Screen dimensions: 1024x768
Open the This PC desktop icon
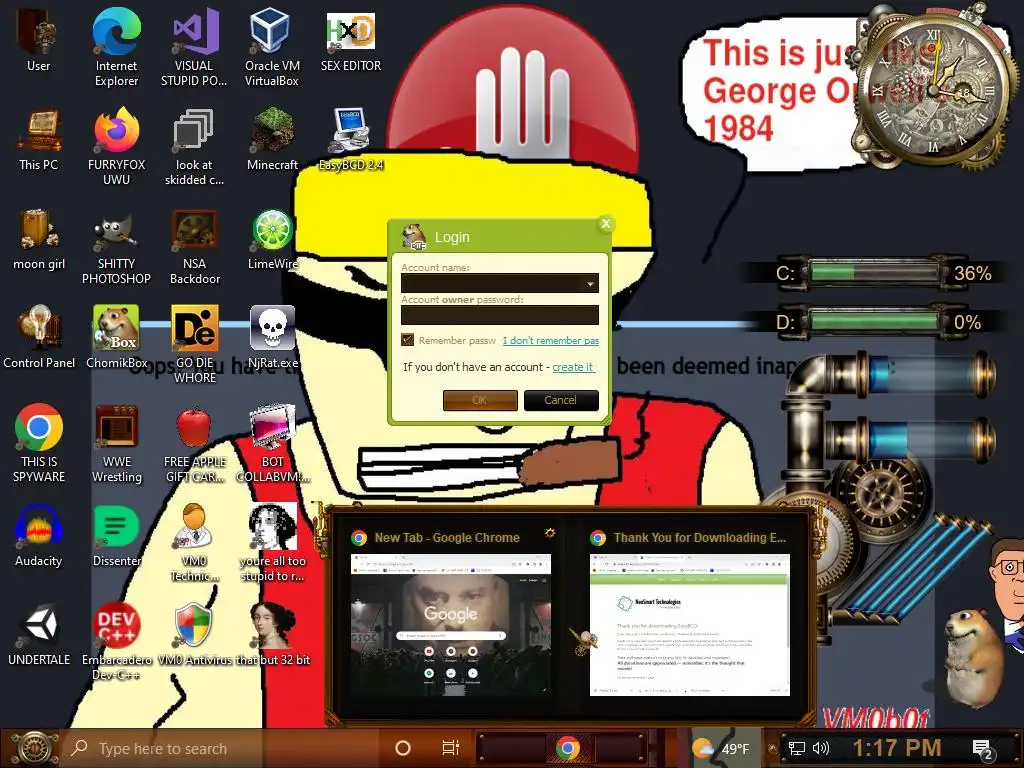(x=38, y=140)
